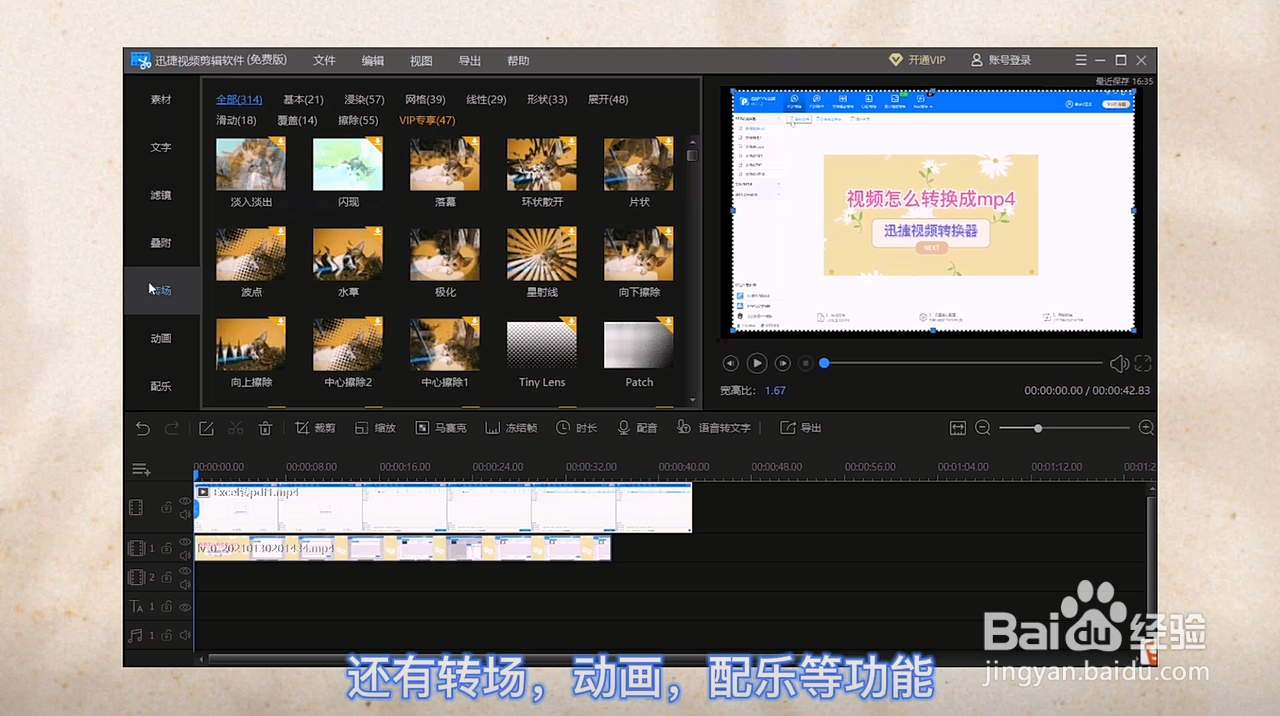Mute the audio track with the speaker icon
Screen dimensions: 1280x716
coord(183,634)
